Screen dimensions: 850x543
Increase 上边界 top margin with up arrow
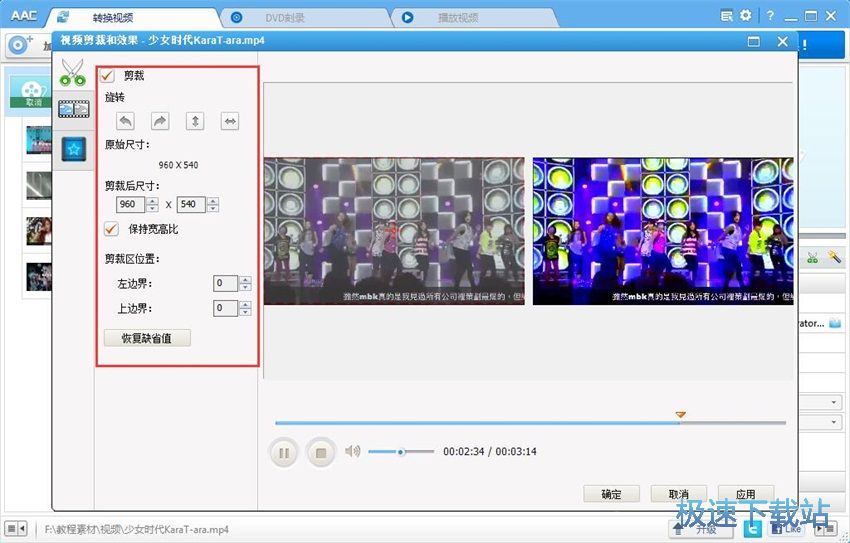coord(246,305)
